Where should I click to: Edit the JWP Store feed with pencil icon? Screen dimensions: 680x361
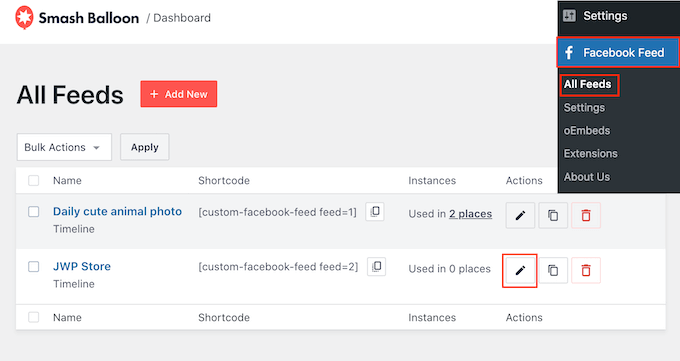tap(520, 270)
